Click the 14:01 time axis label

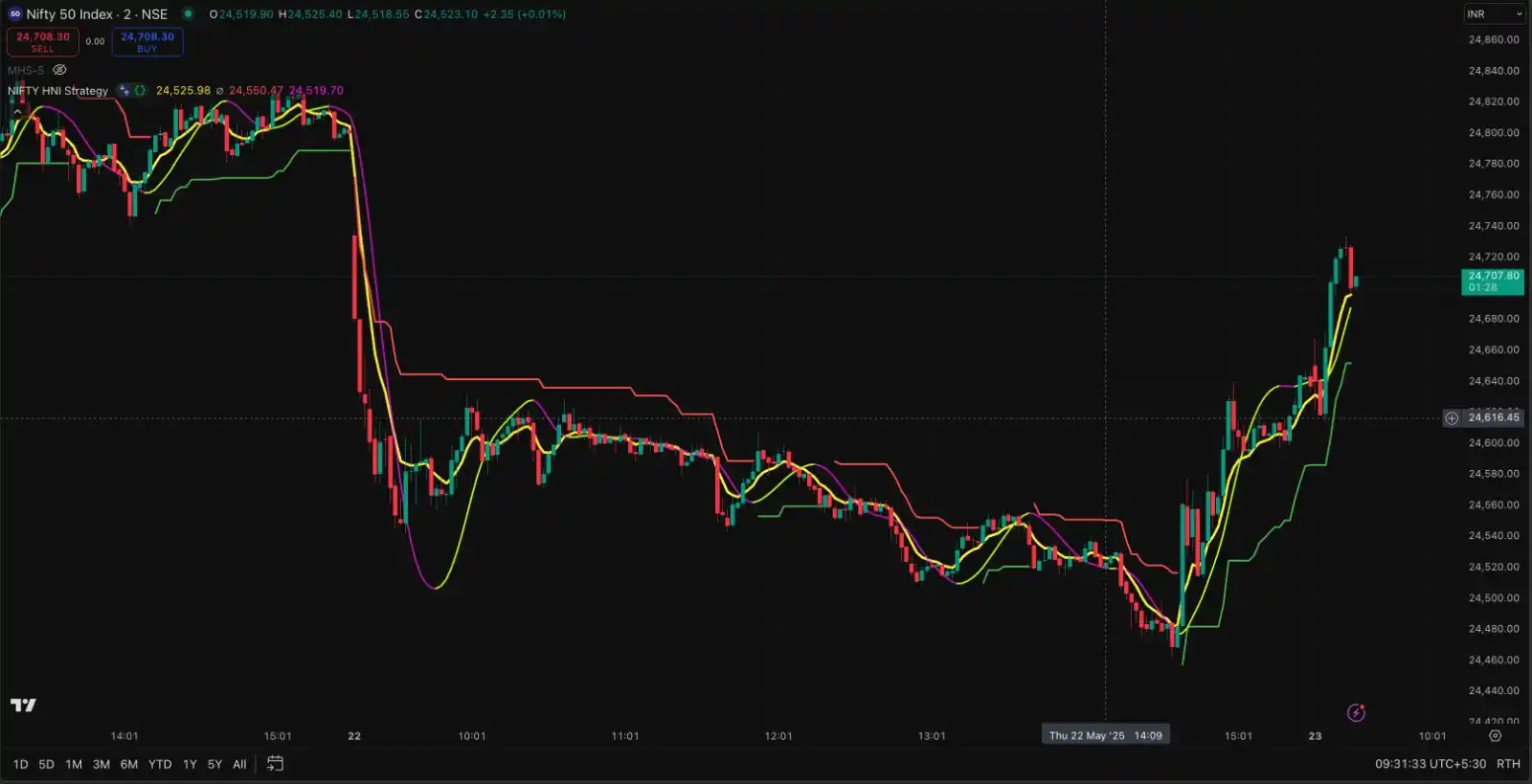coord(124,736)
